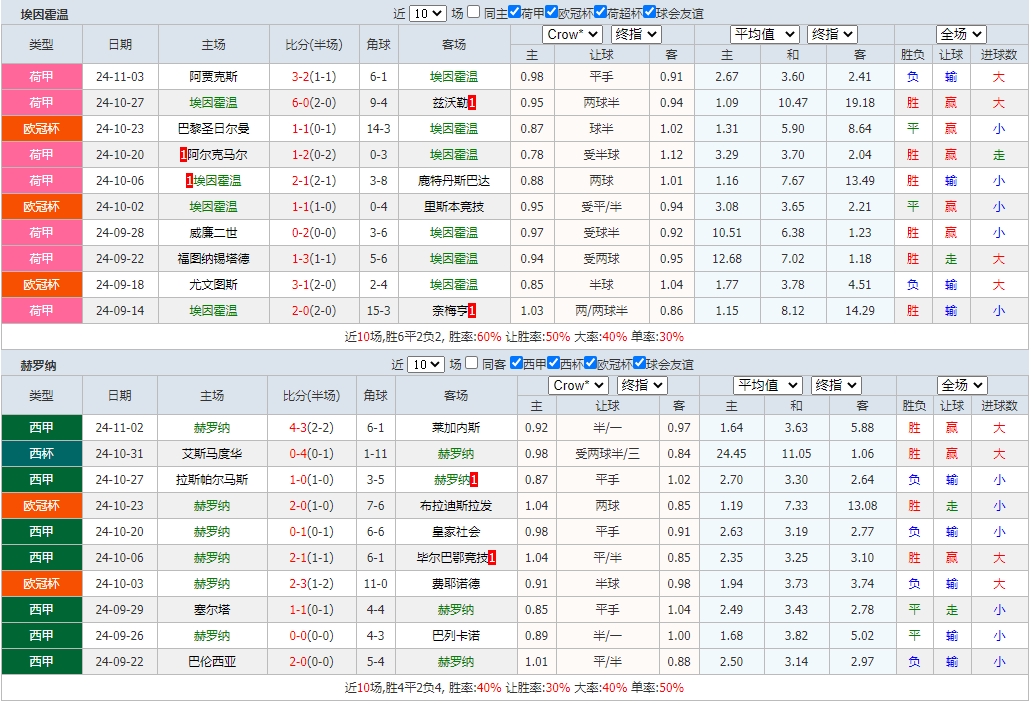Click the 日期 column header
Viewport: 1031px width, 704px height.
point(120,44)
